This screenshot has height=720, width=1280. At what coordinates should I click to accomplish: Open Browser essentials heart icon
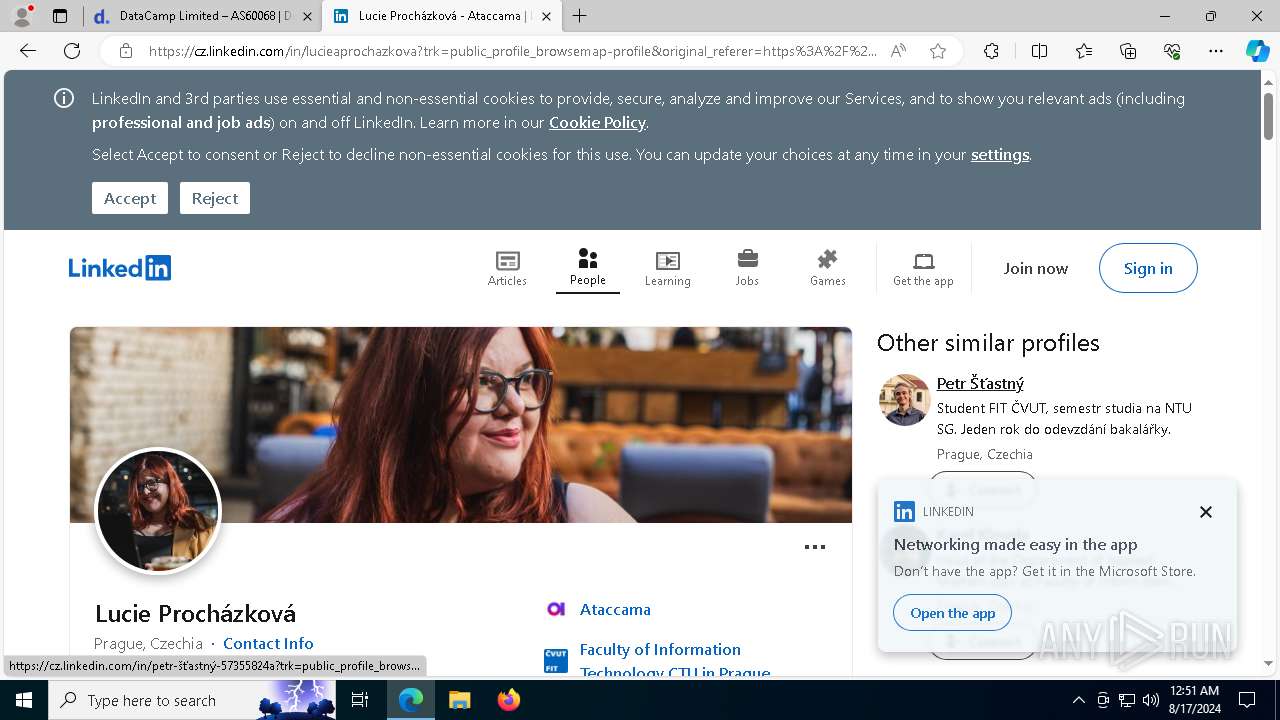pos(1172,51)
